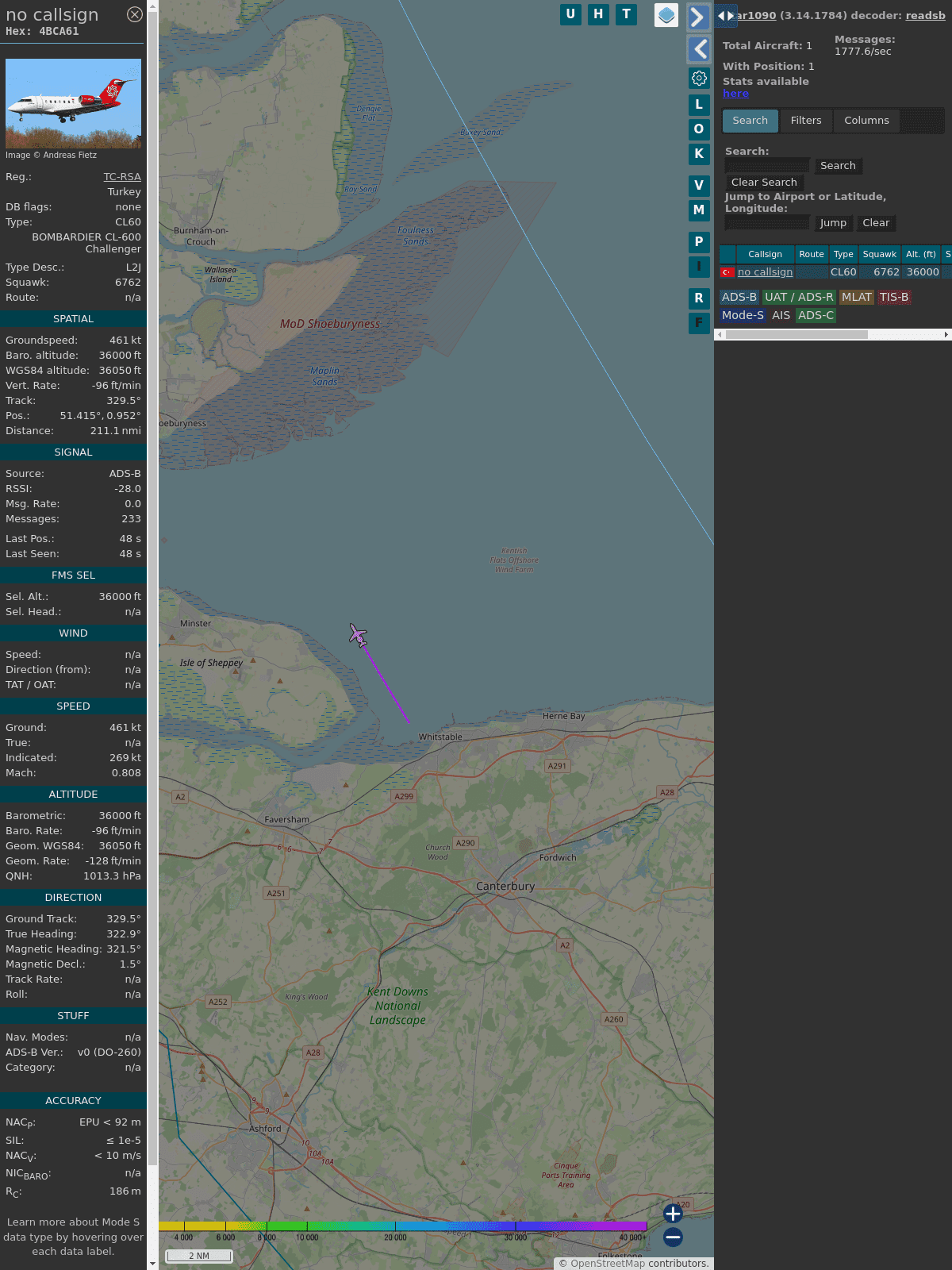Toggle the P map button
This screenshot has width=952, height=1270.
click(x=699, y=241)
